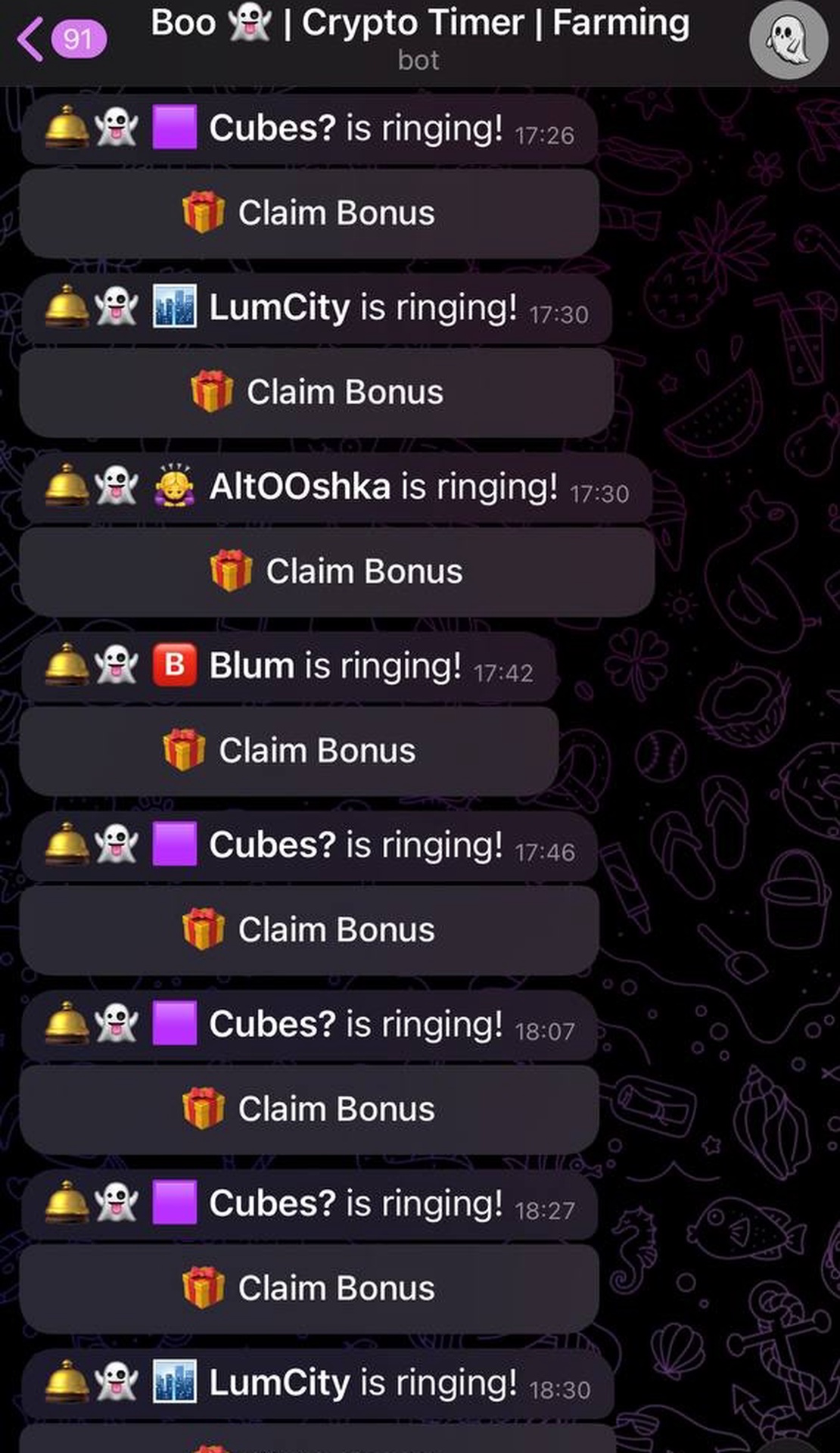Tap the AltOOshka character emoji icon
This screenshot has height=1453, width=840.
[175, 485]
